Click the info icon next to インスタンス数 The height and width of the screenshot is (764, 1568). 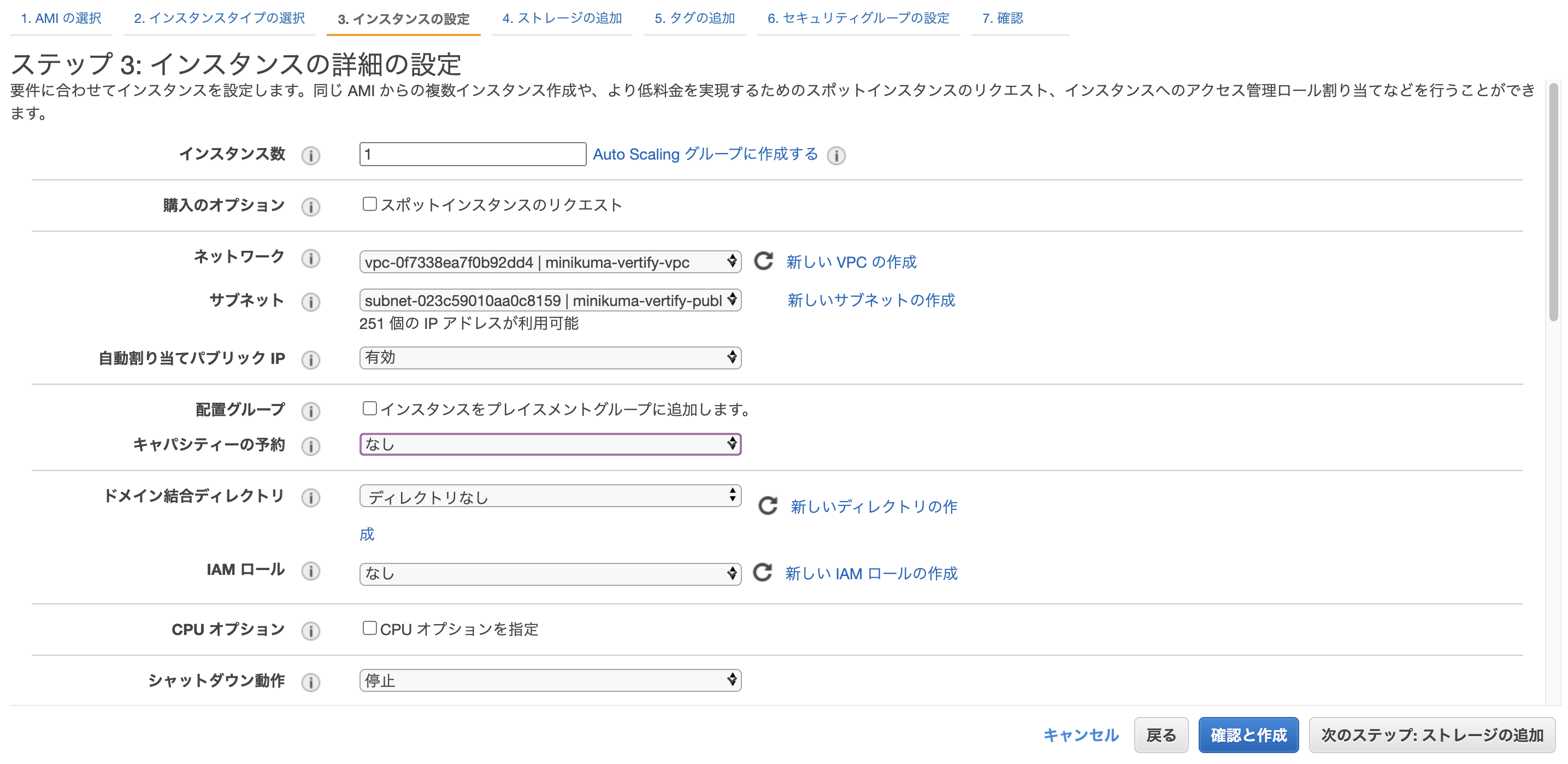310,156
